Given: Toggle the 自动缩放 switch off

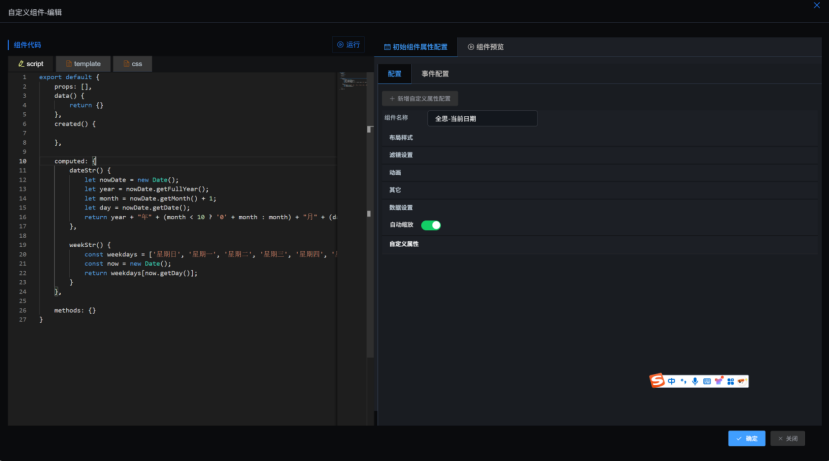Looking at the screenshot, I should 431,225.
